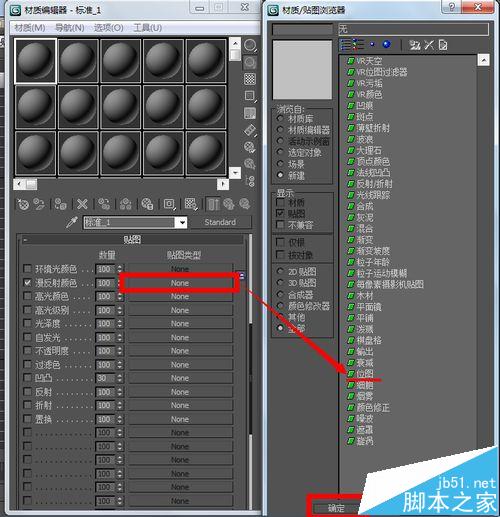Click the Put to Library icon
The image size is (500, 517).
tap(147, 204)
